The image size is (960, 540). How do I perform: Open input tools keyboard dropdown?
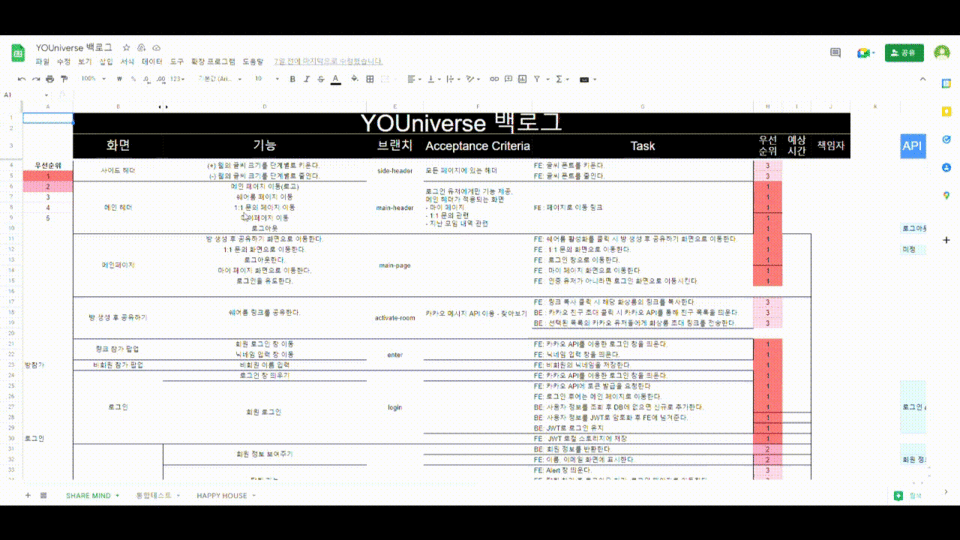point(588,79)
